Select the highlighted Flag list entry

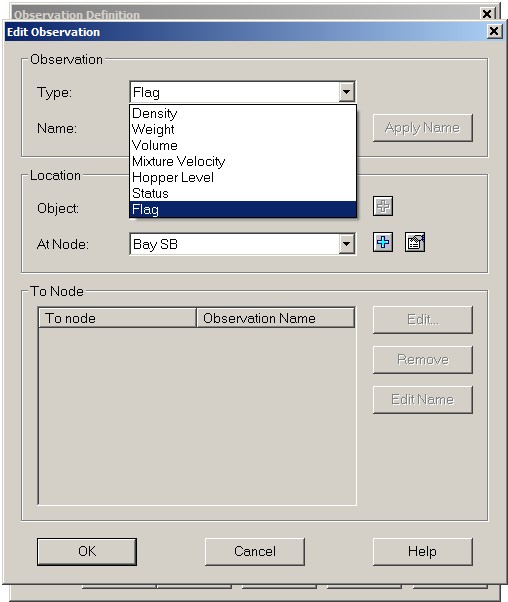pos(243,210)
